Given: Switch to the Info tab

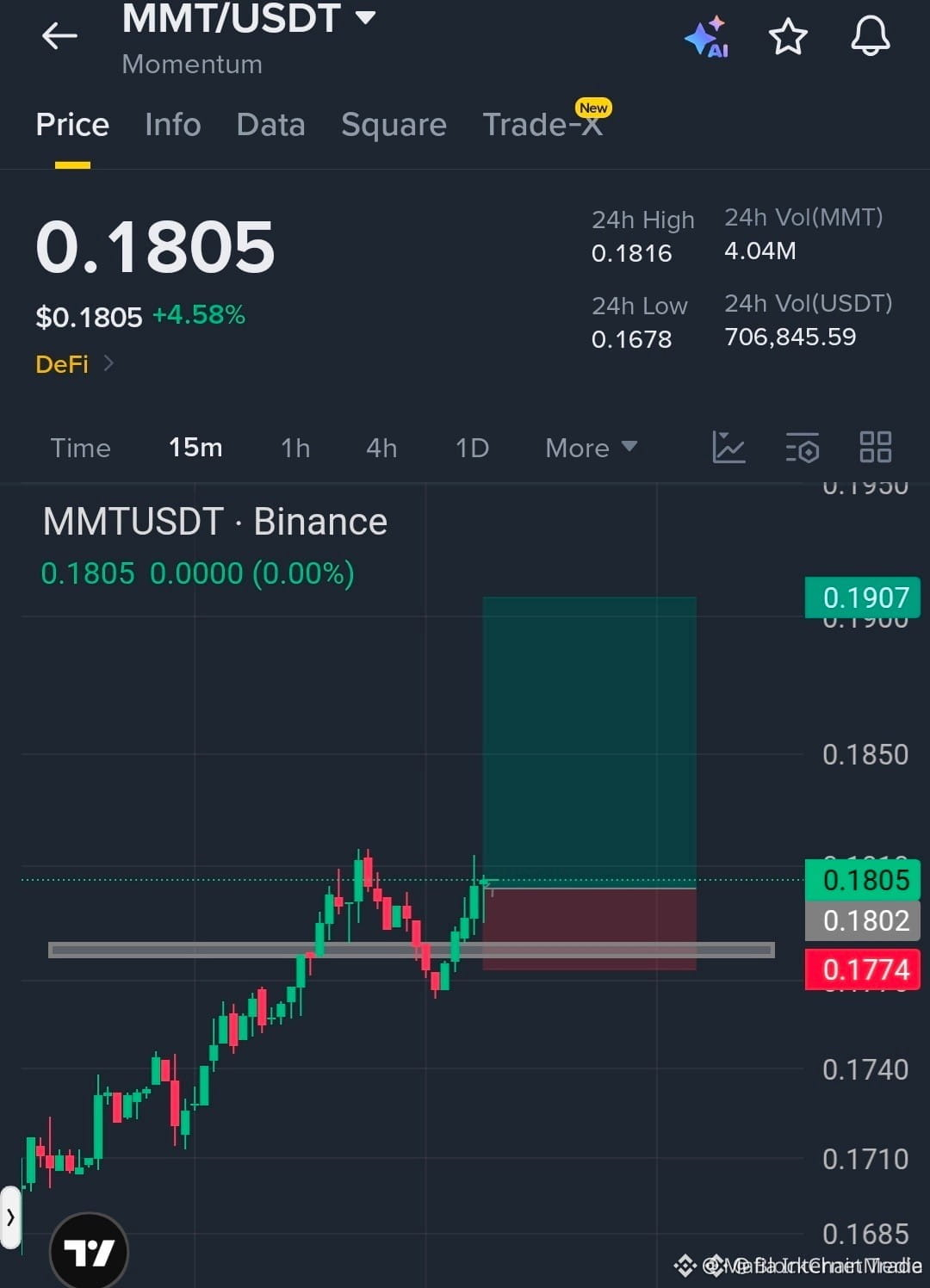Looking at the screenshot, I should tap(173, 125).
